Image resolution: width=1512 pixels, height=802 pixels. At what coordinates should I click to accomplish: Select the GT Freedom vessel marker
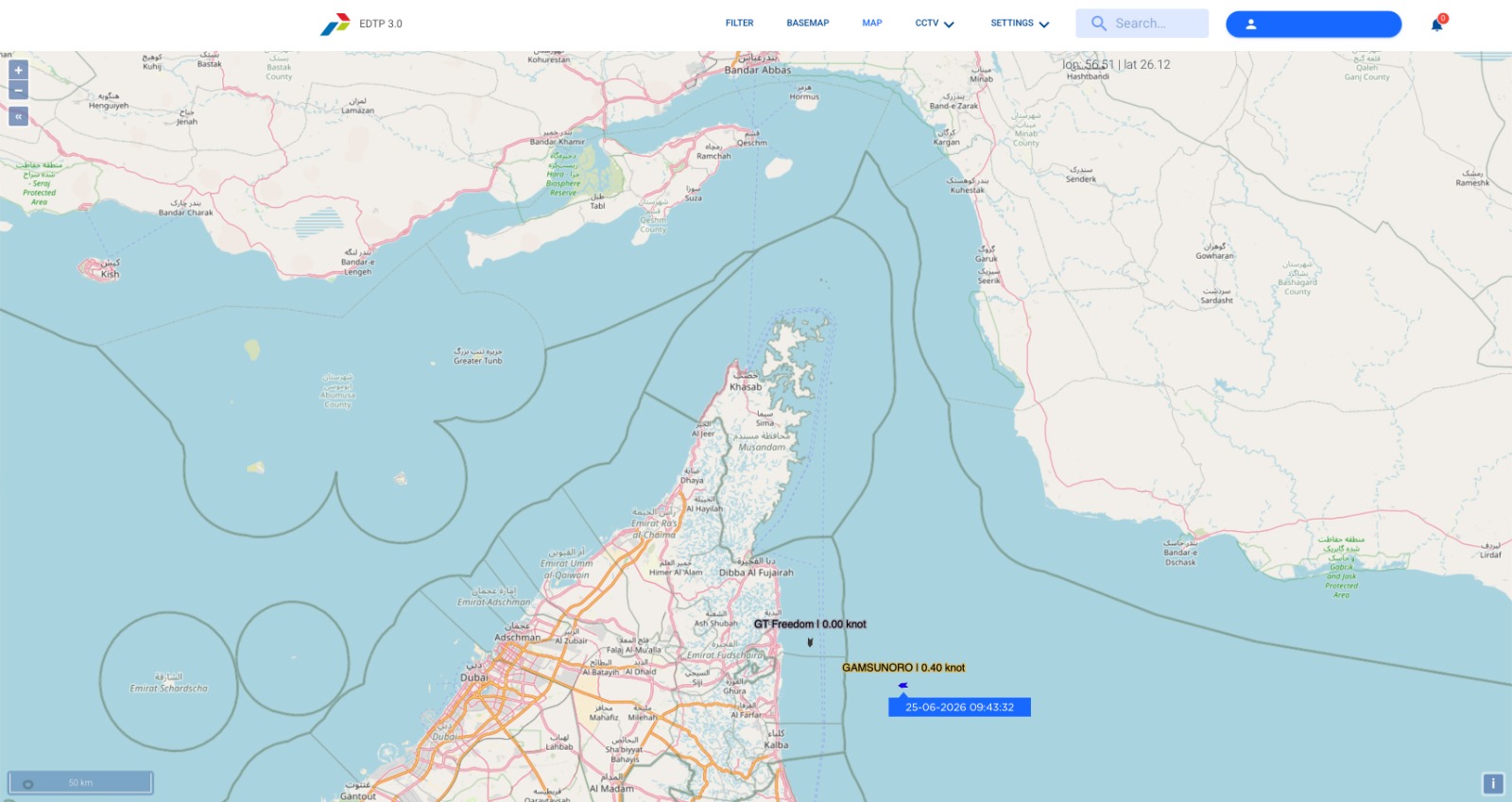(x=810, y=642)
